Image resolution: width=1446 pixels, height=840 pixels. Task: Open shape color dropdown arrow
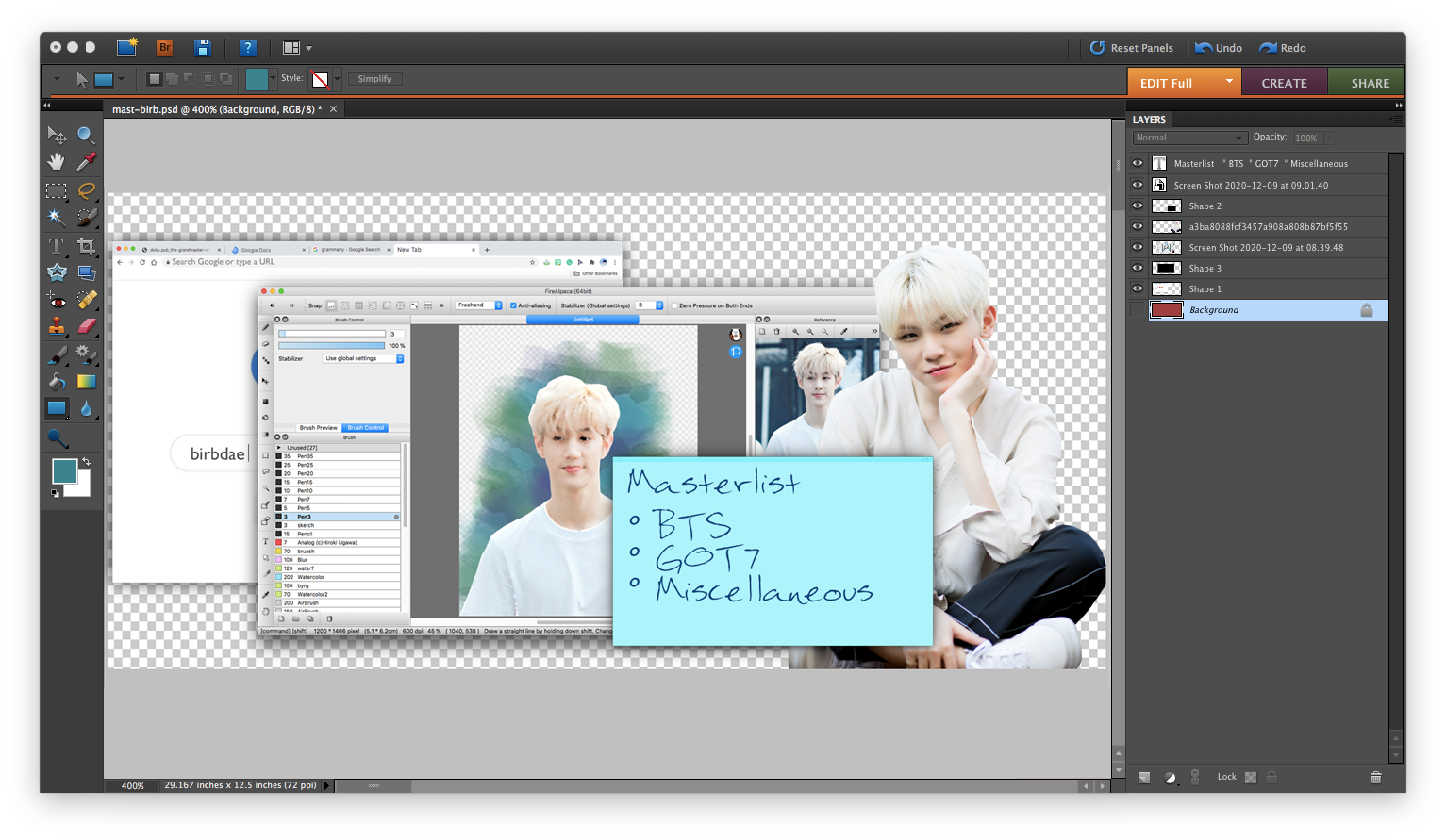tap(273, 79)
